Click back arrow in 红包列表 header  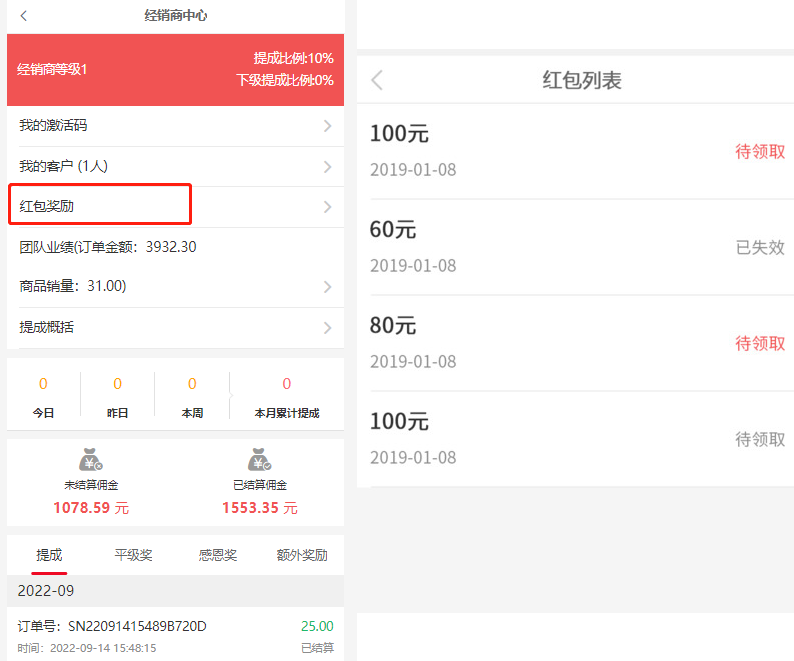[x=377, y=81]
